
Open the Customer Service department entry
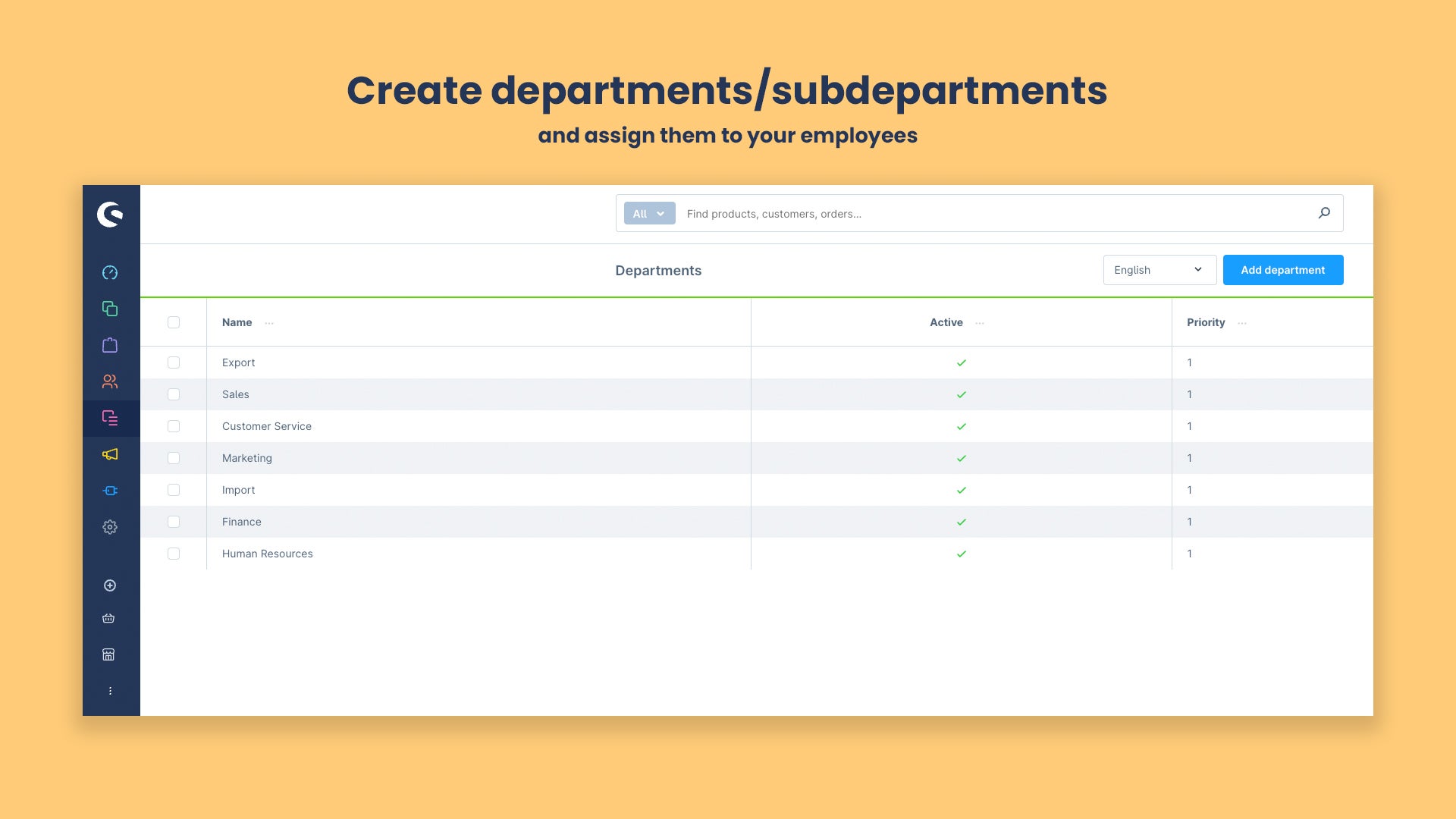[267, 426]
